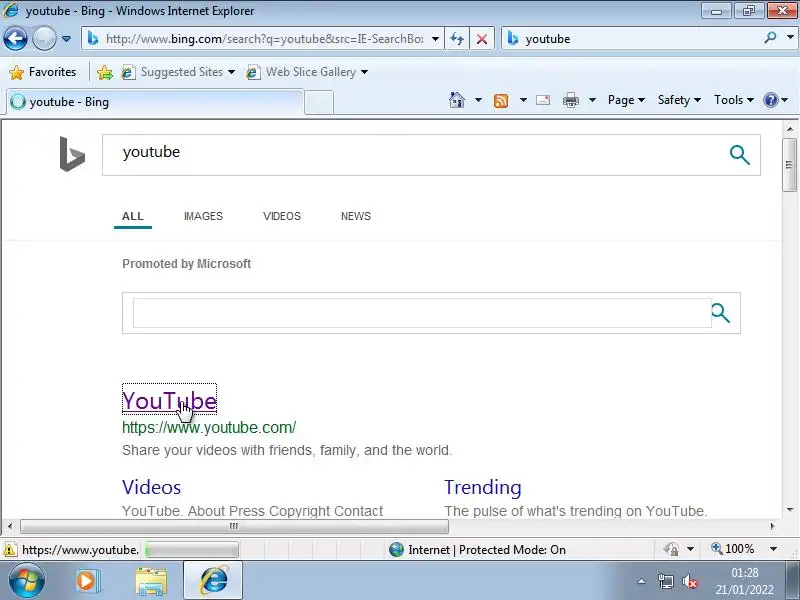Screen dimensions: 800x600
Task: Click the Read Mail envelope icon
Action: pyautogui.click(x=543, y=100)
